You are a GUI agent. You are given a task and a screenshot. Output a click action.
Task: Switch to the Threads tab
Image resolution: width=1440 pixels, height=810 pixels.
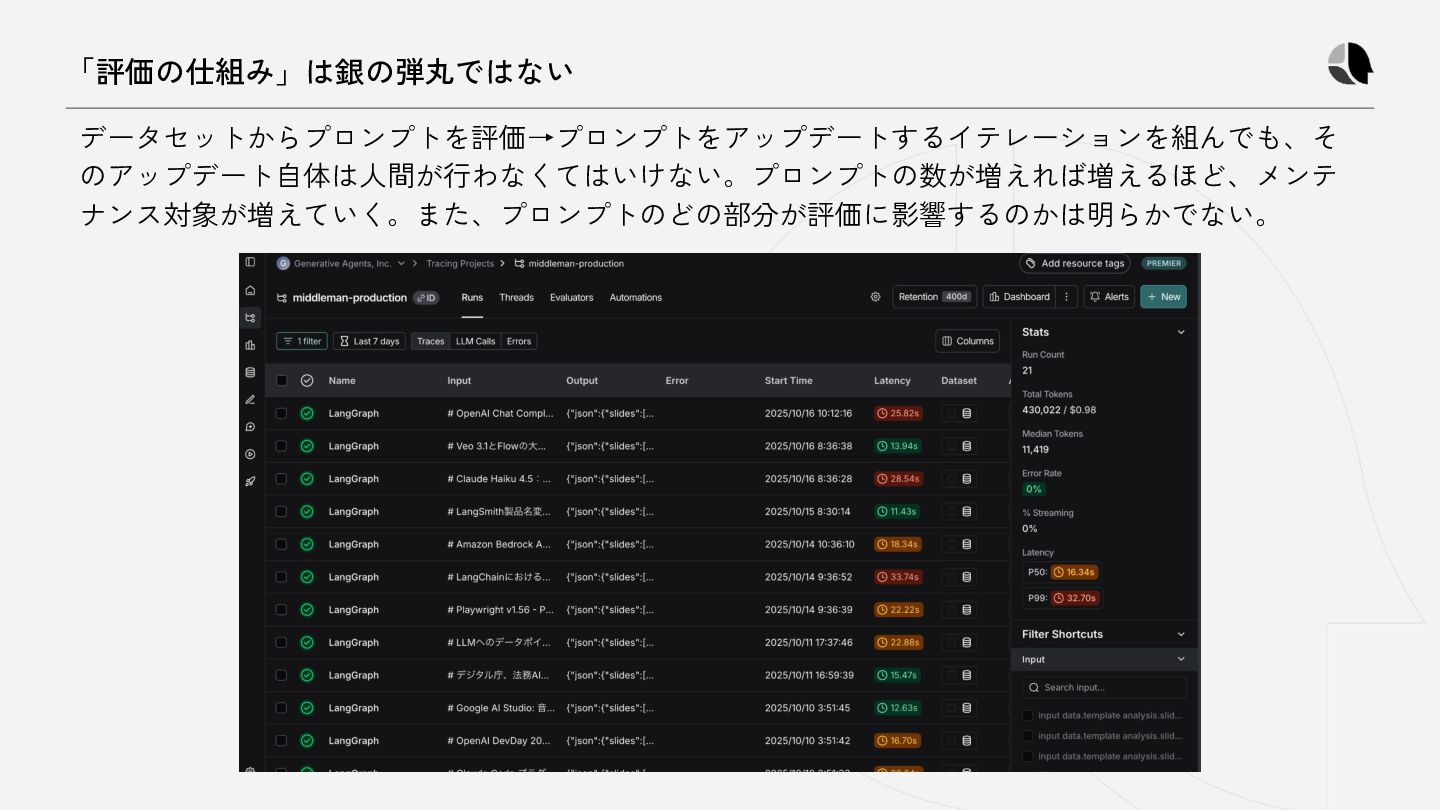[516, 298]
